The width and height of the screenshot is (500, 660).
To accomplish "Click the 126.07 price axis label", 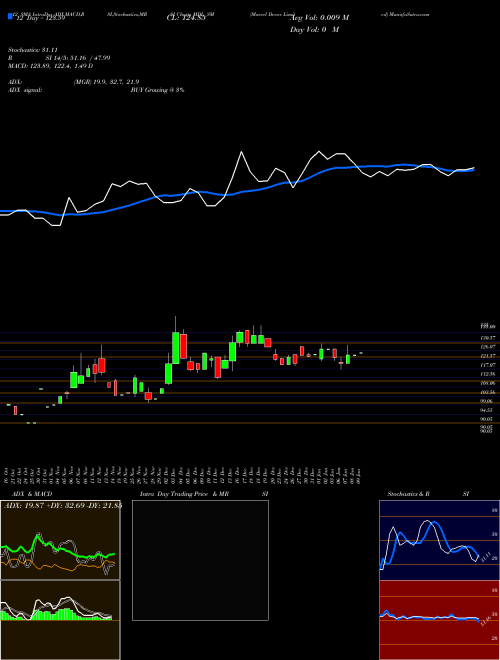I will click(488, 347).
